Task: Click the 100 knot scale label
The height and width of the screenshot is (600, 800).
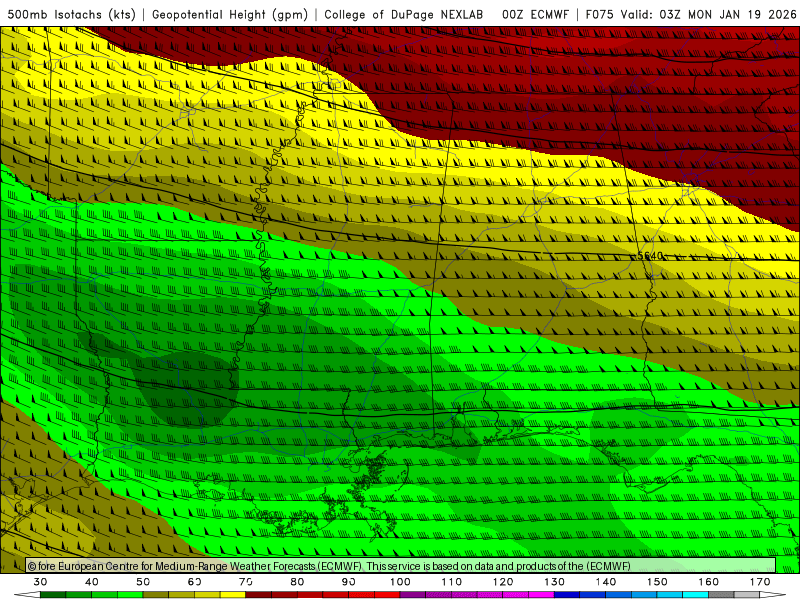Action: (x=401, y=582)
